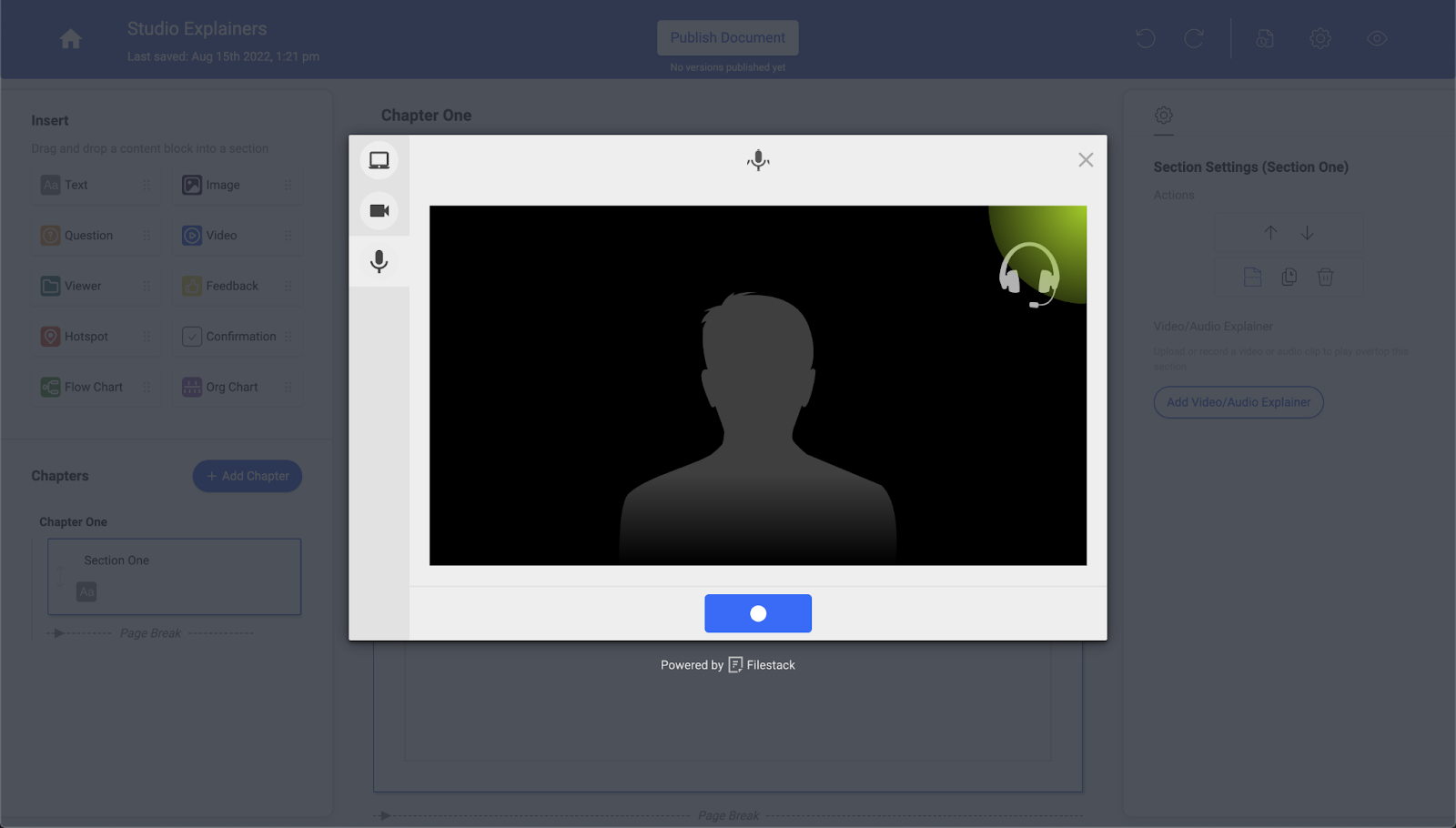The image size is (1456, 828).
Task: Click the camera preview area
Action: pos(758,386)
